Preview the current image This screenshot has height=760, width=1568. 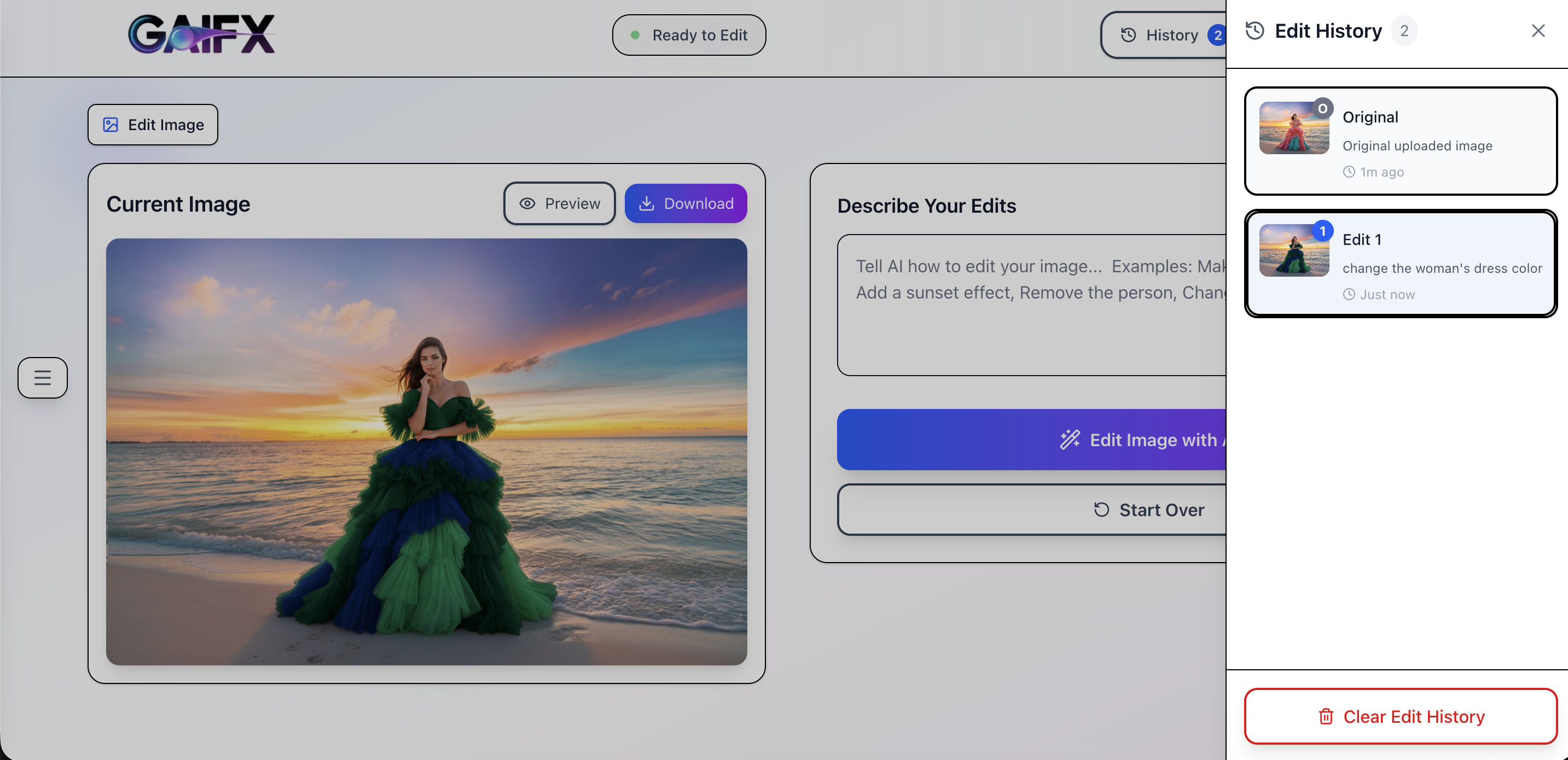[559, 203]
